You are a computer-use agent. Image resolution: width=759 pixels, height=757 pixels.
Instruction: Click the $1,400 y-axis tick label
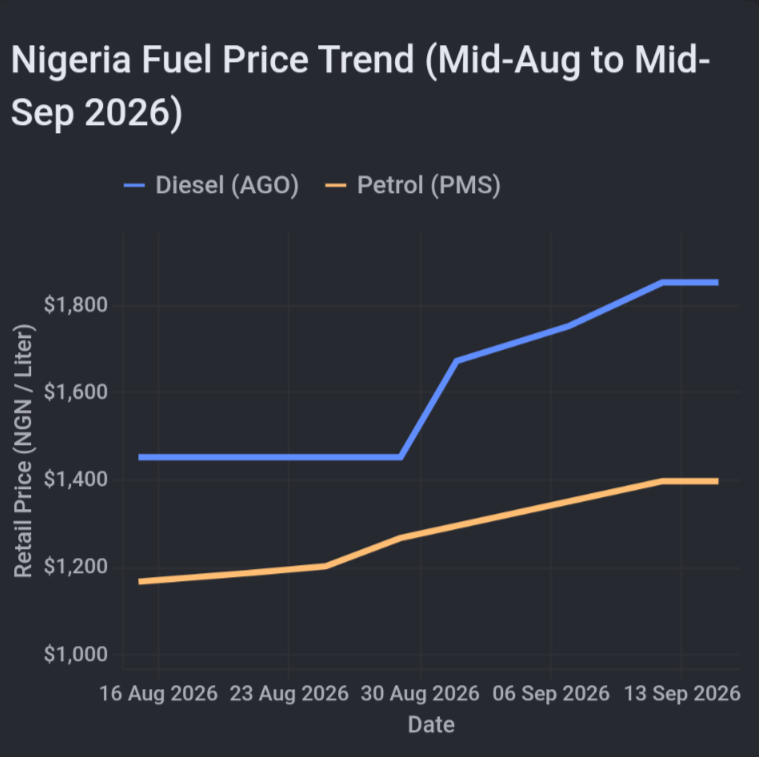coord(76,479)
